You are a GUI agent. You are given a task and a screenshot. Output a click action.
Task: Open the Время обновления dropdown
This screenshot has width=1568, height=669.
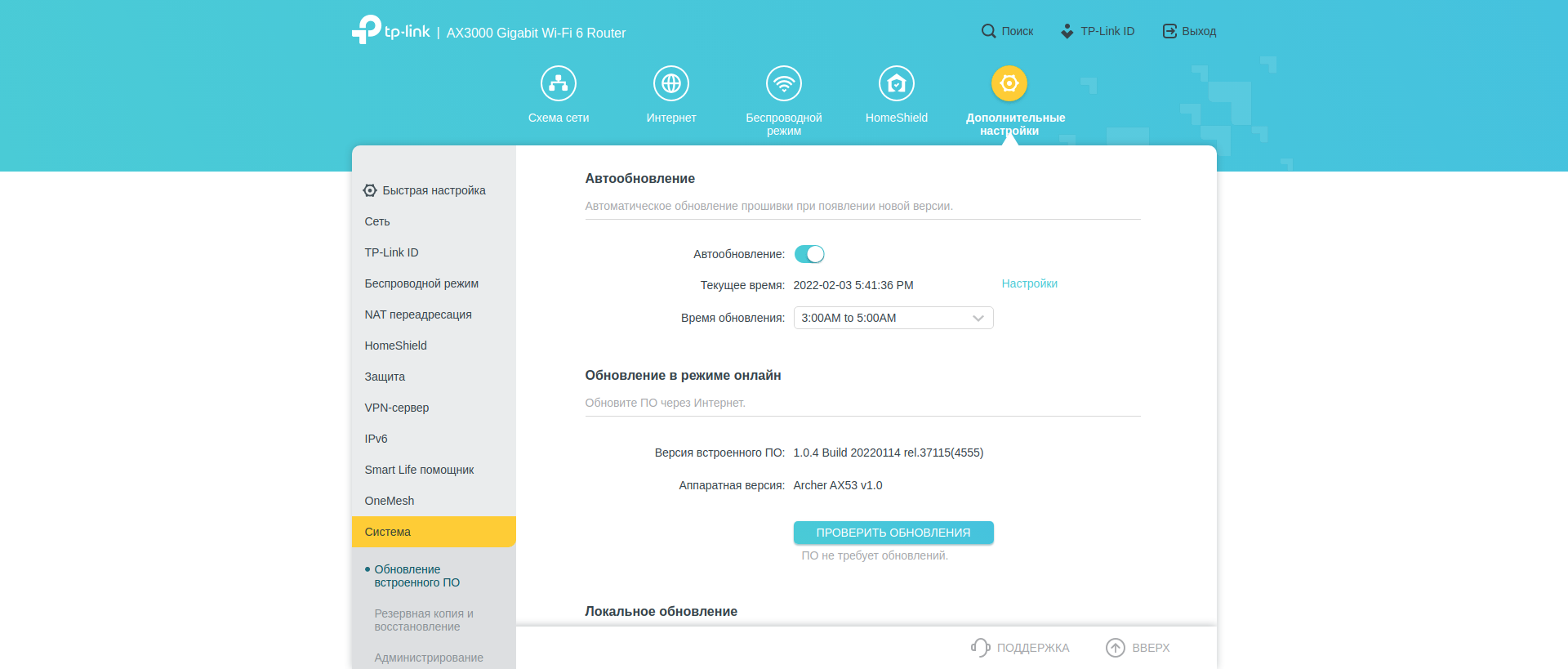[893, 318]
